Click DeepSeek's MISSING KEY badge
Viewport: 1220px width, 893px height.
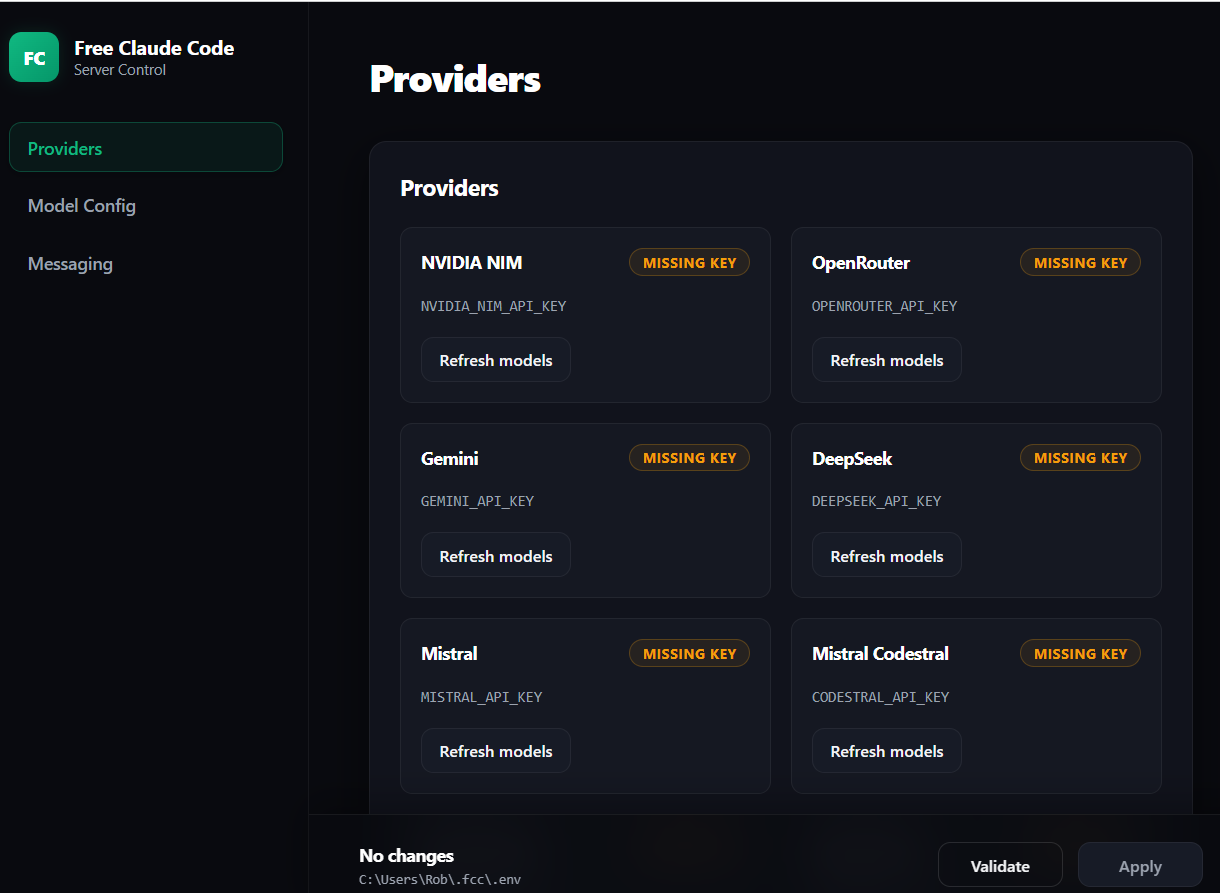click(x=1080, y=457)
